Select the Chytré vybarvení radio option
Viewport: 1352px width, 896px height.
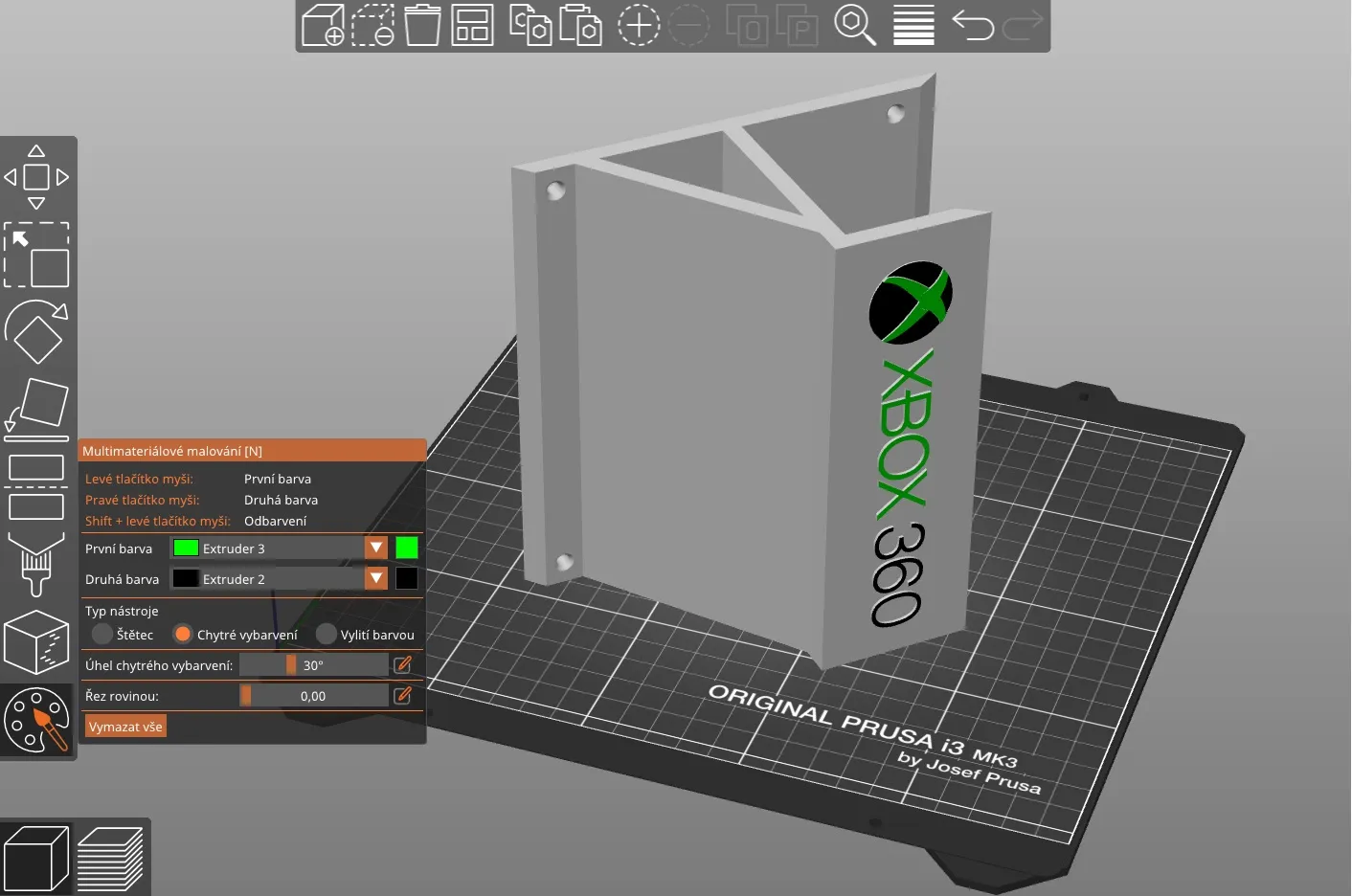pyautogui.click(x=183, y=635)
